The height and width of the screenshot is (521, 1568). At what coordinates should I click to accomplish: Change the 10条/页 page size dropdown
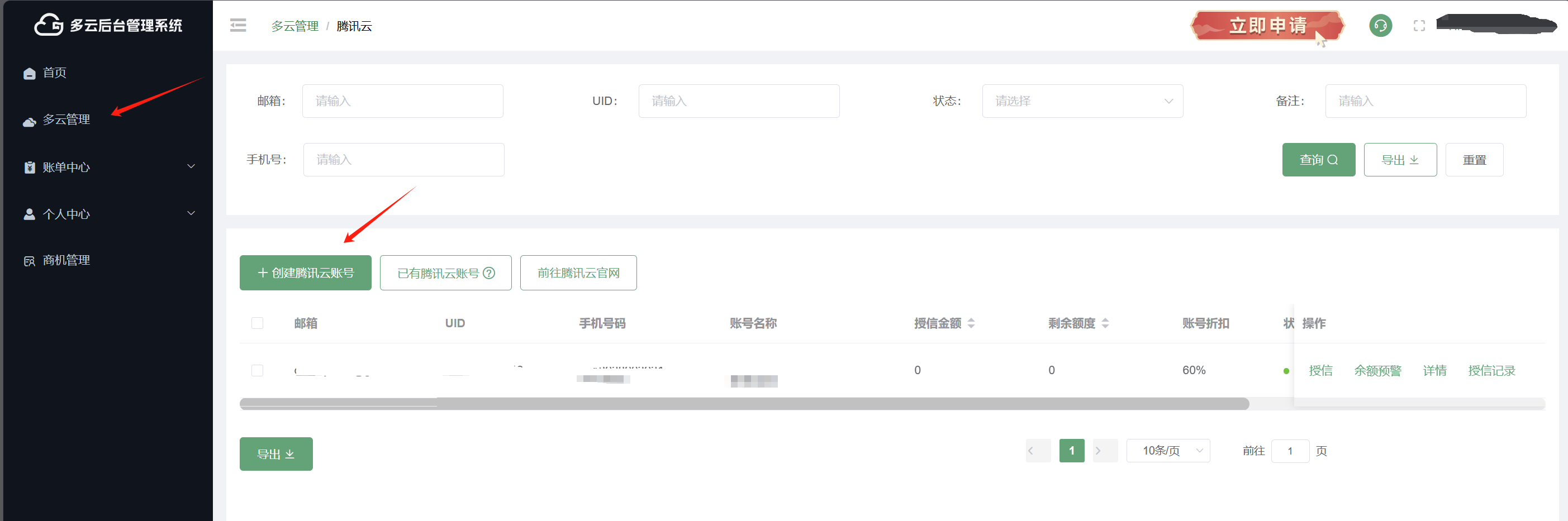1167,451
